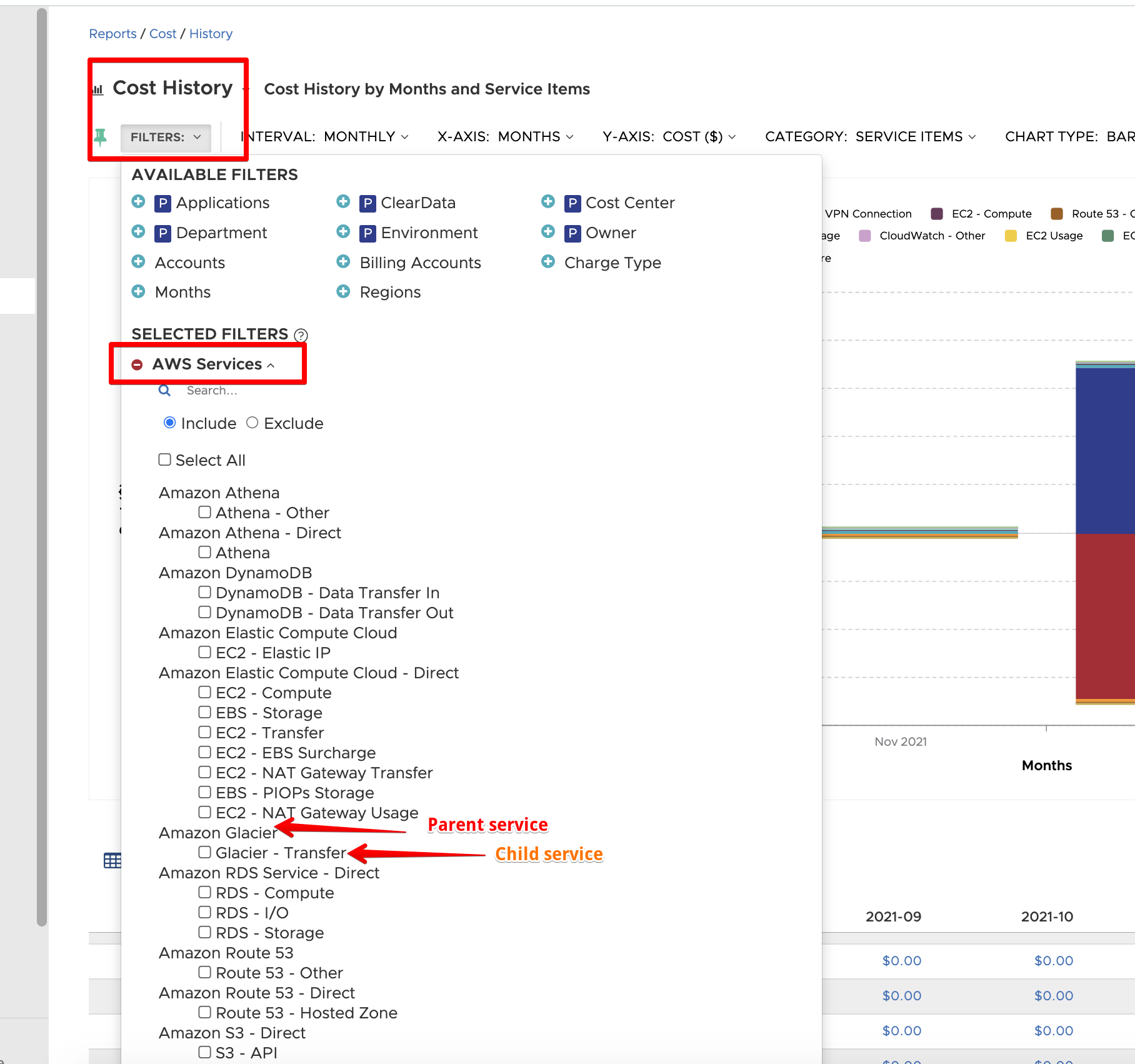The image size is (1135, 1064).
Task: Click the green pin icon beside Filters
Action: point(100,136)
